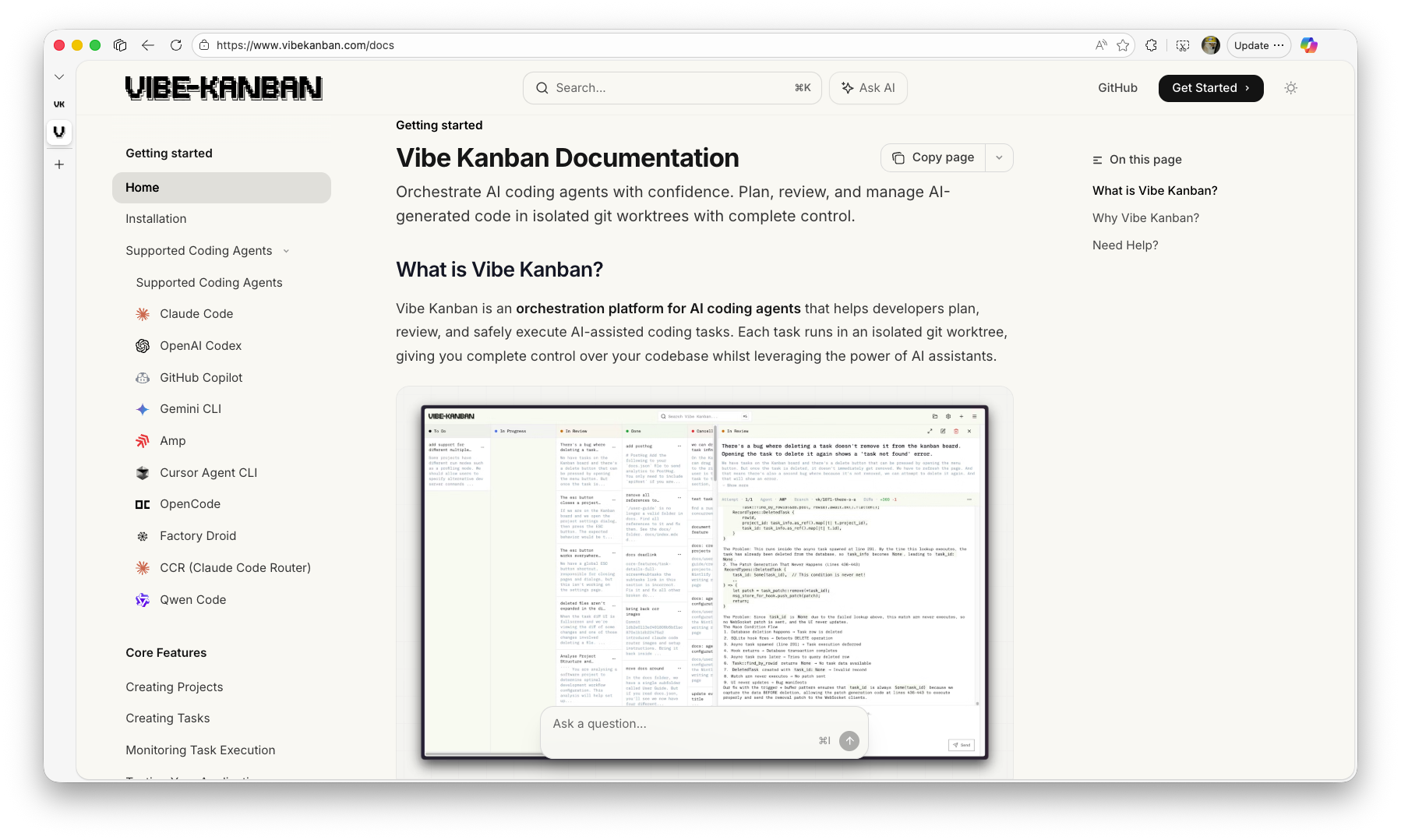Open the browser Extensions icon
The image size is (1401, 840).
pos(1152,45)
